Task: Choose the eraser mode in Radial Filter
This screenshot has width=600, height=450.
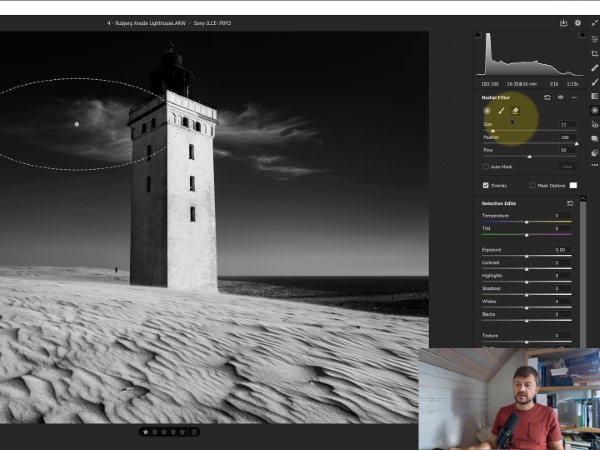Action: tap(516, 111)
